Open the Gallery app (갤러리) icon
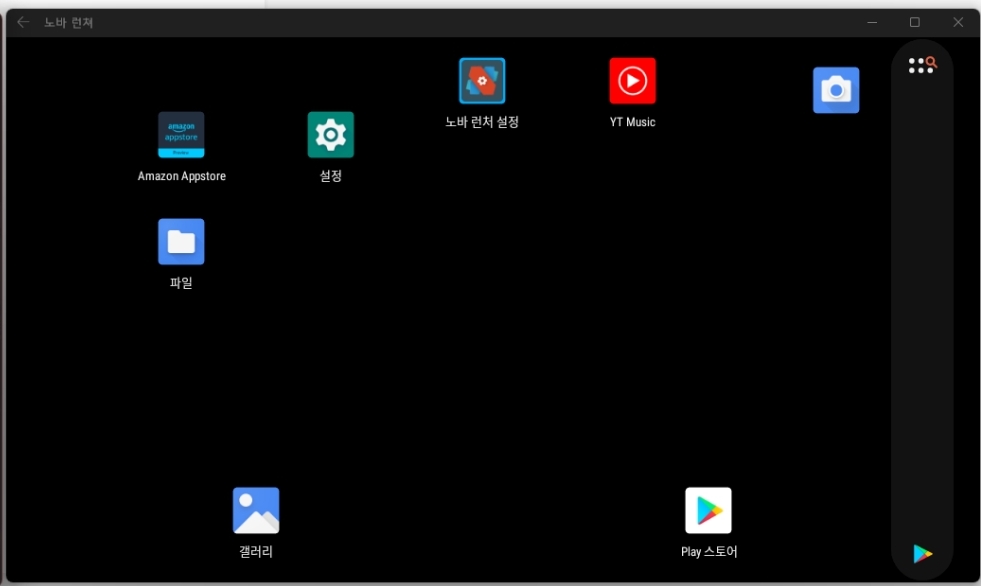The width and height of the screenshot is (981, 586). click(256, 510)
